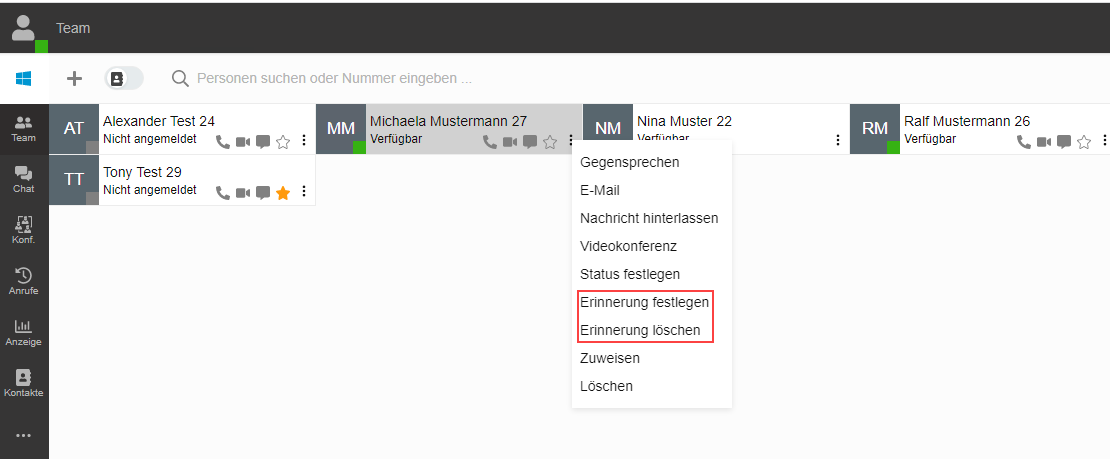The height and width of the screenshot is (459, 1110).
Task: Choose E-Mail from the context menu
Action: [x=600, y=191]
